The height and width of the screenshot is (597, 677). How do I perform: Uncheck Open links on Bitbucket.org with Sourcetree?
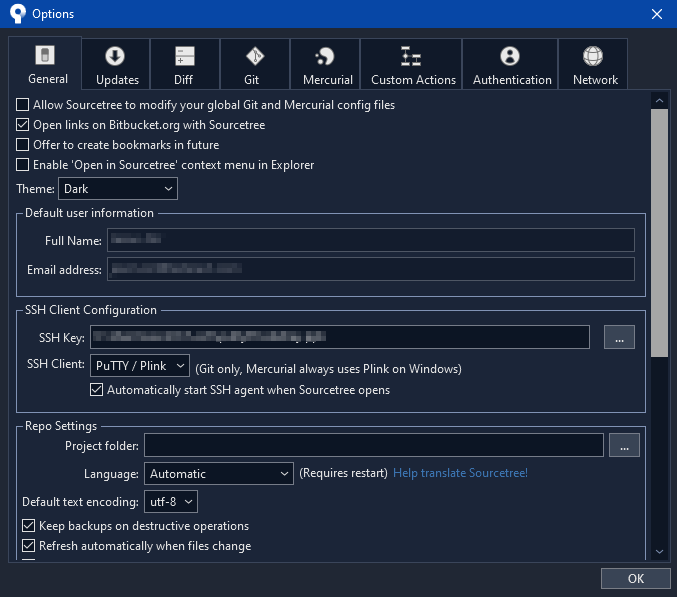22,125
